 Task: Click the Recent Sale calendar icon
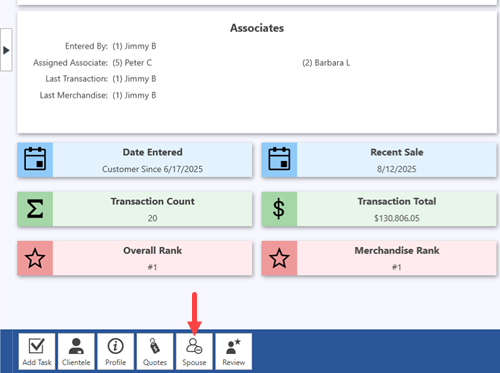(279, 159)
